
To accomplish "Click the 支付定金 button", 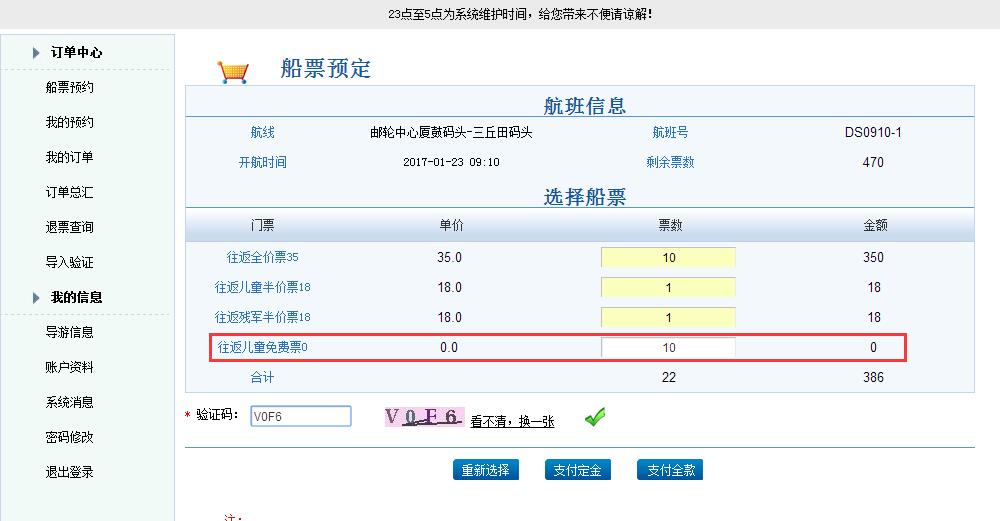I will (578, 470).
